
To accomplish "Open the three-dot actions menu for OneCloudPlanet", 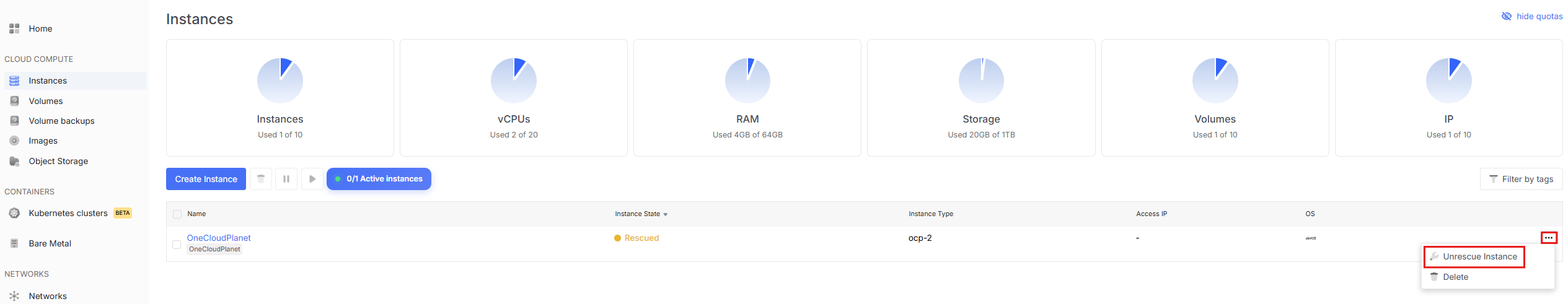I will [1548, 238].
